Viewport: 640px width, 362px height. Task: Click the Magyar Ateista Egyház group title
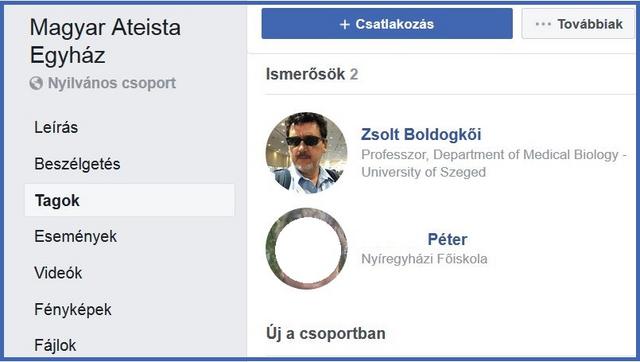point(105,41)
